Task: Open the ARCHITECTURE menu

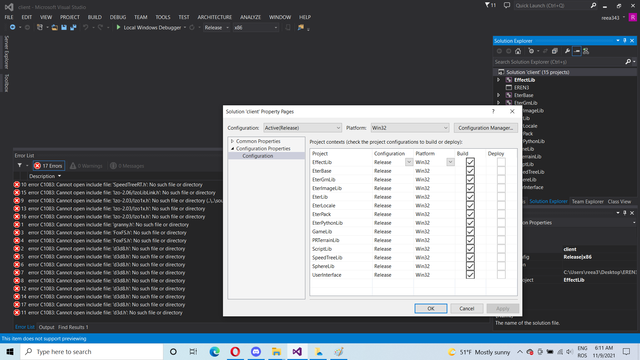Action: 215,17
